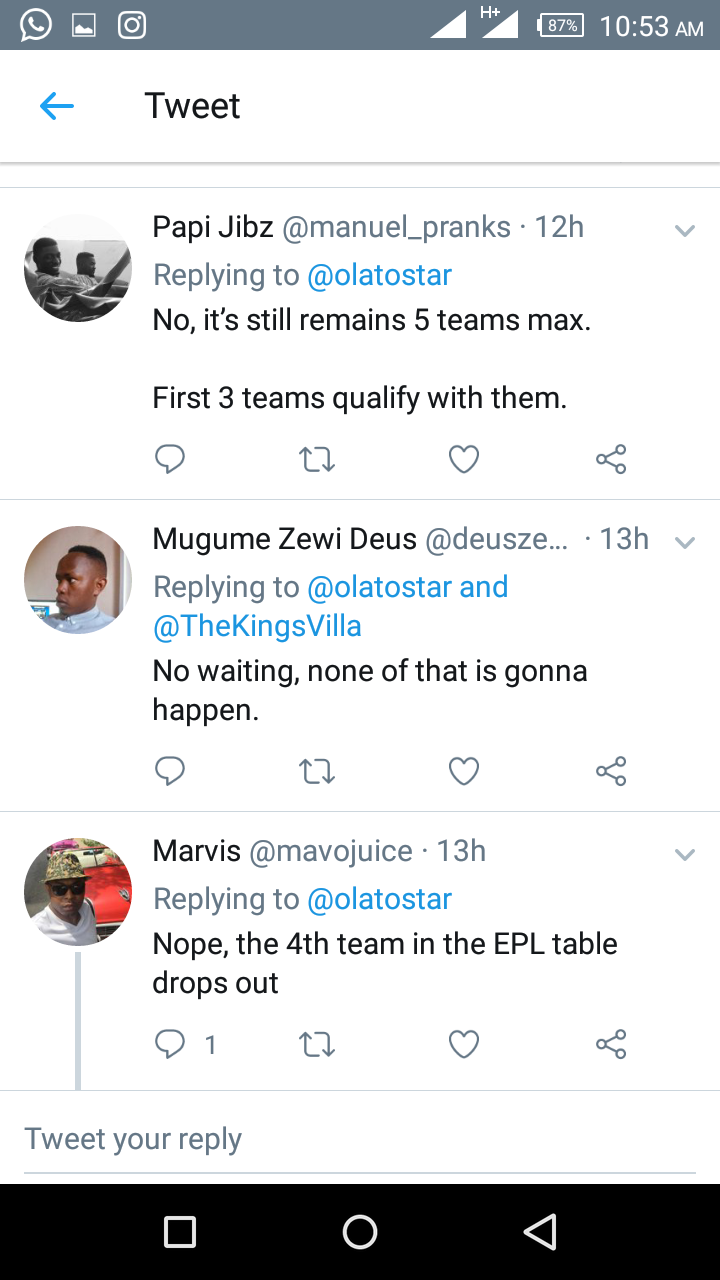The height and width of the screenshot is (1280, 720).
Task: Open options chevron on Marvis's tweet
Action: click(x=684, y=855)
